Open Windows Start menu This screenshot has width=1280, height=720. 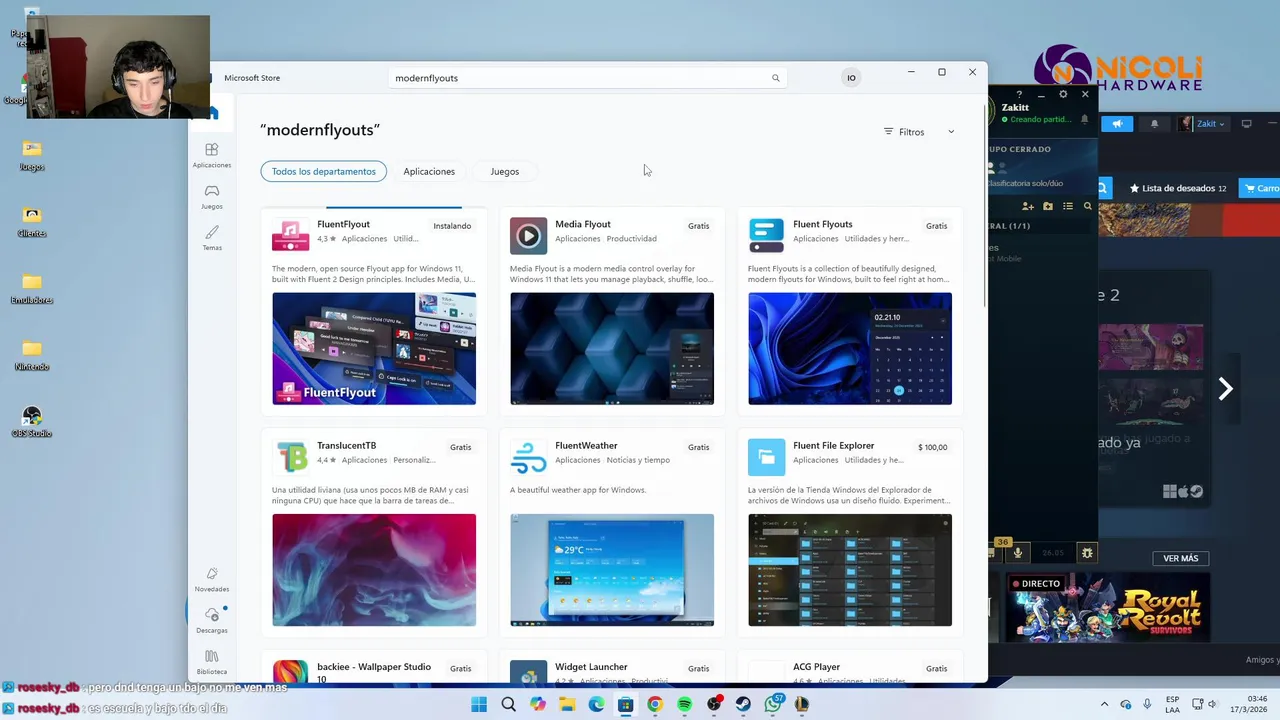tap(479, 704)
